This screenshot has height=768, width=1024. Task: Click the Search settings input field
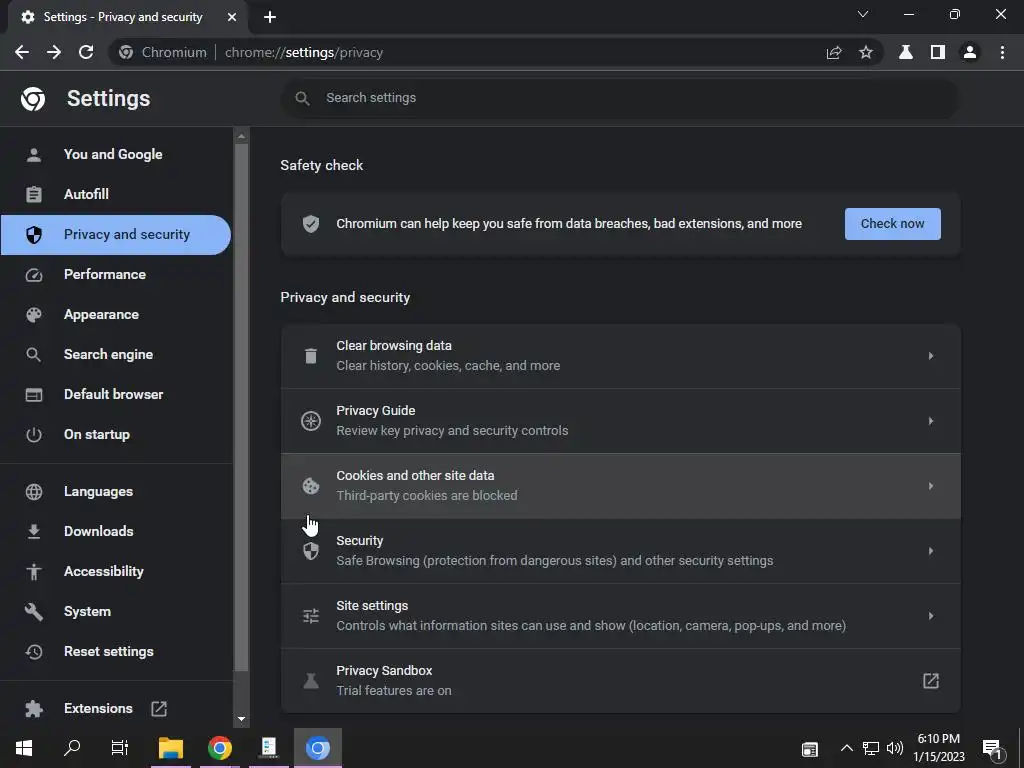click(x=620, y=99)
